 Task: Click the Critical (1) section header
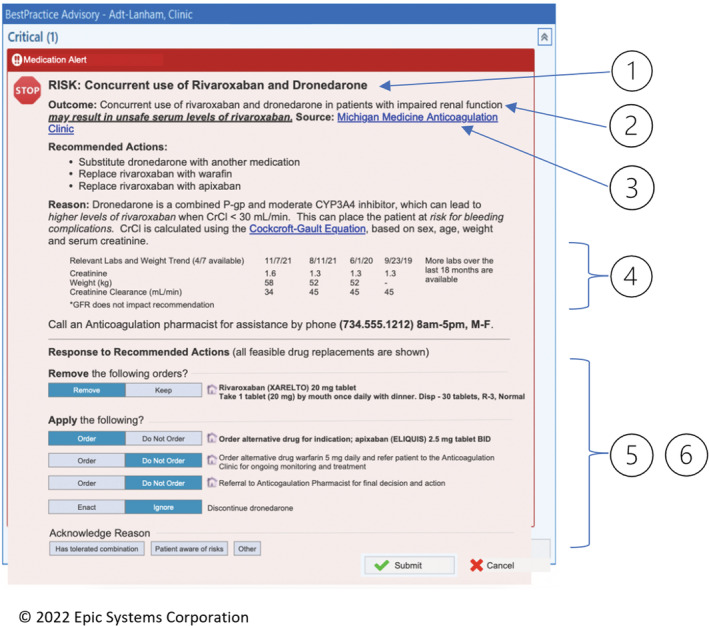pos(33,37)
